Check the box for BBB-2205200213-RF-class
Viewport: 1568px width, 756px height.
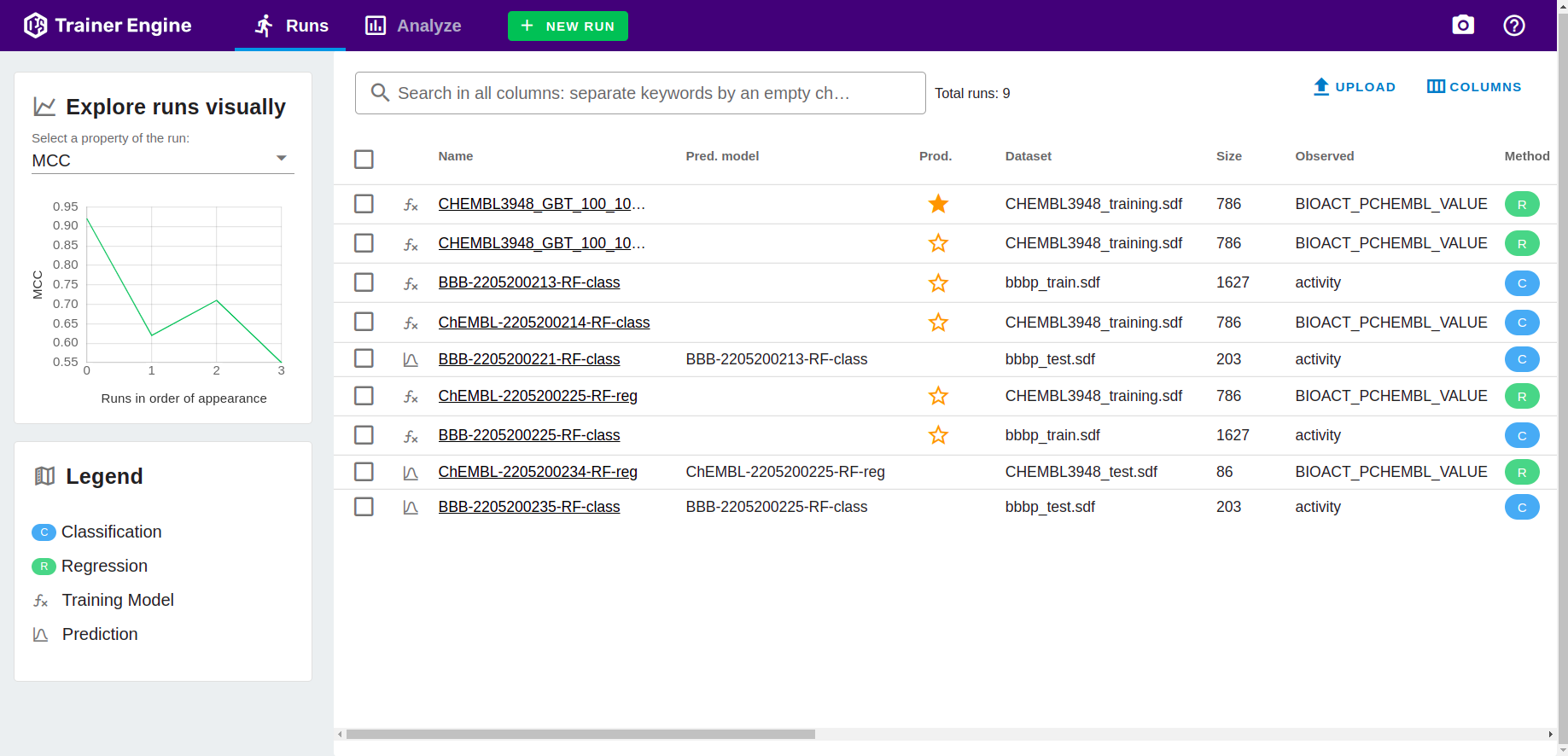tap(364, 282)
